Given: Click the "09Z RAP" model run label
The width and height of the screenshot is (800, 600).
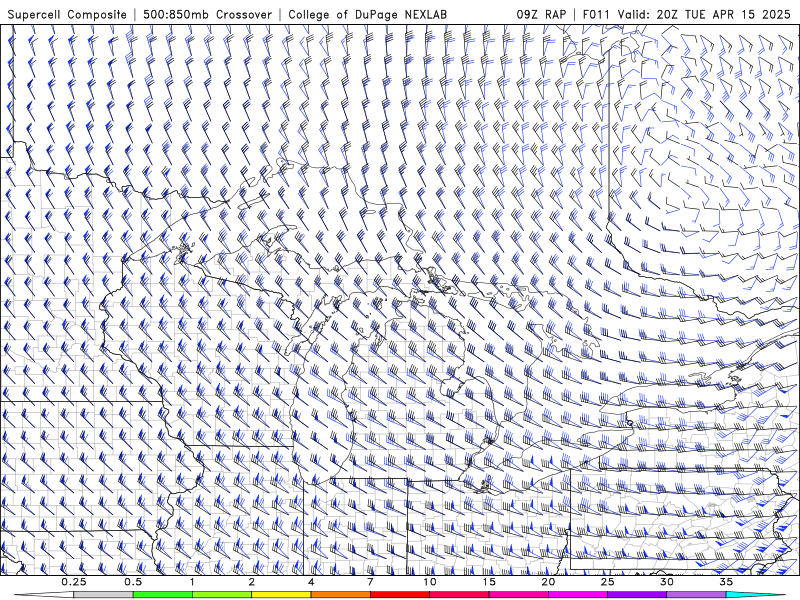Looking at the screenshot, I should click(541, 14).
